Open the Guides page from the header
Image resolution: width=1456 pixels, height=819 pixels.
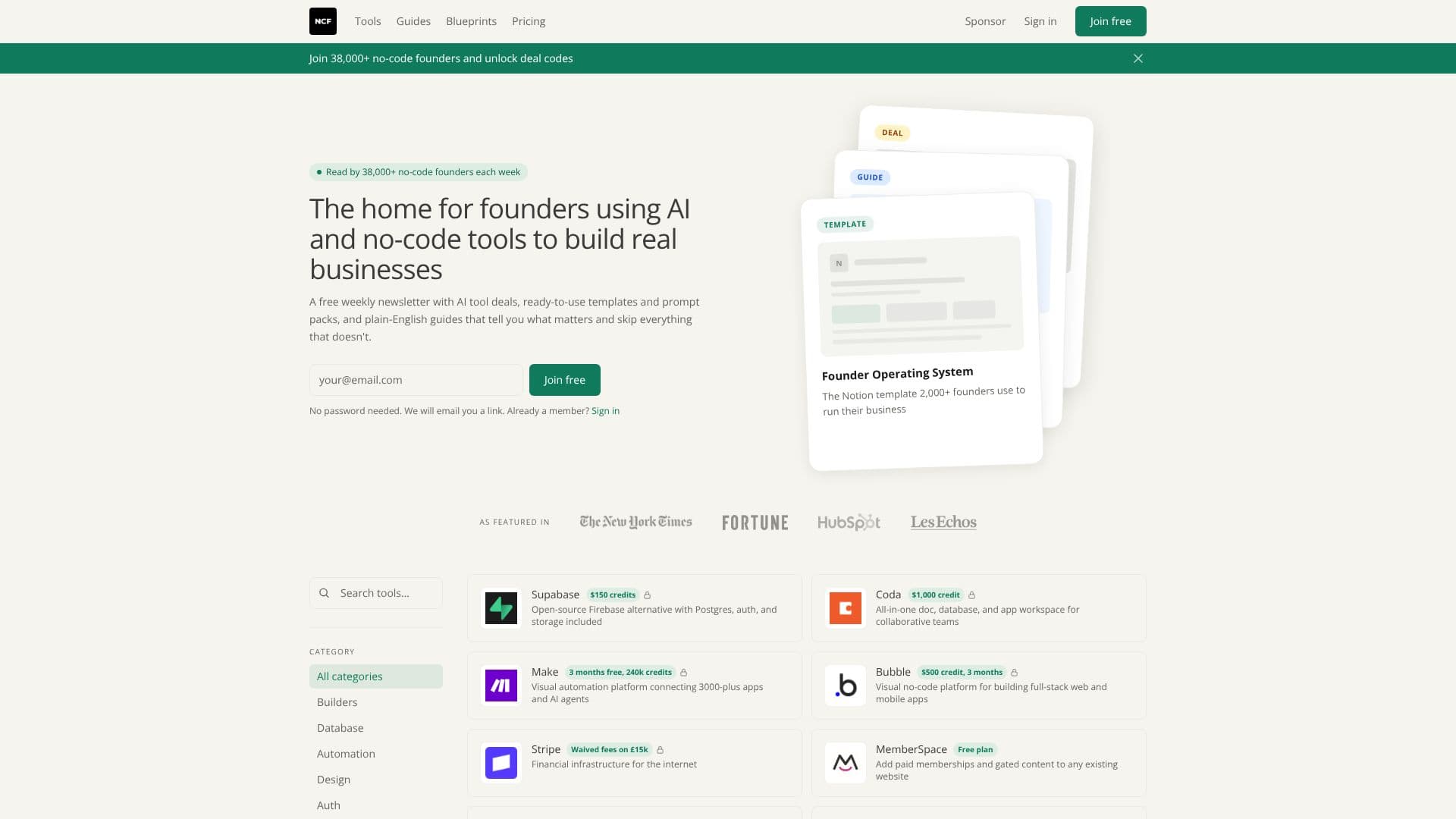pos(413,21)
